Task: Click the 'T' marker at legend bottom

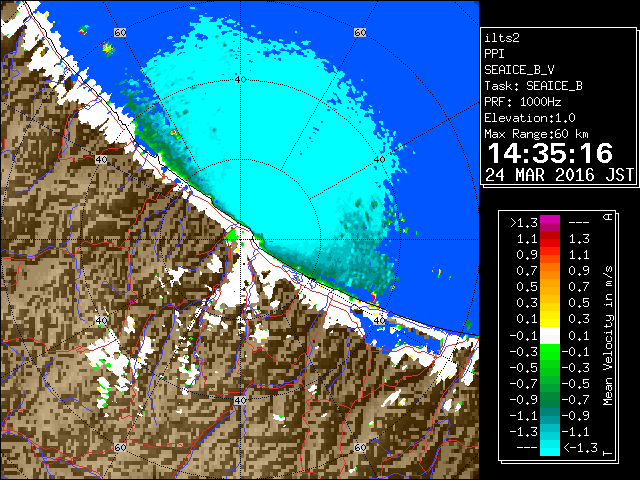Action: pyautogui.click(x=609, y=453)
